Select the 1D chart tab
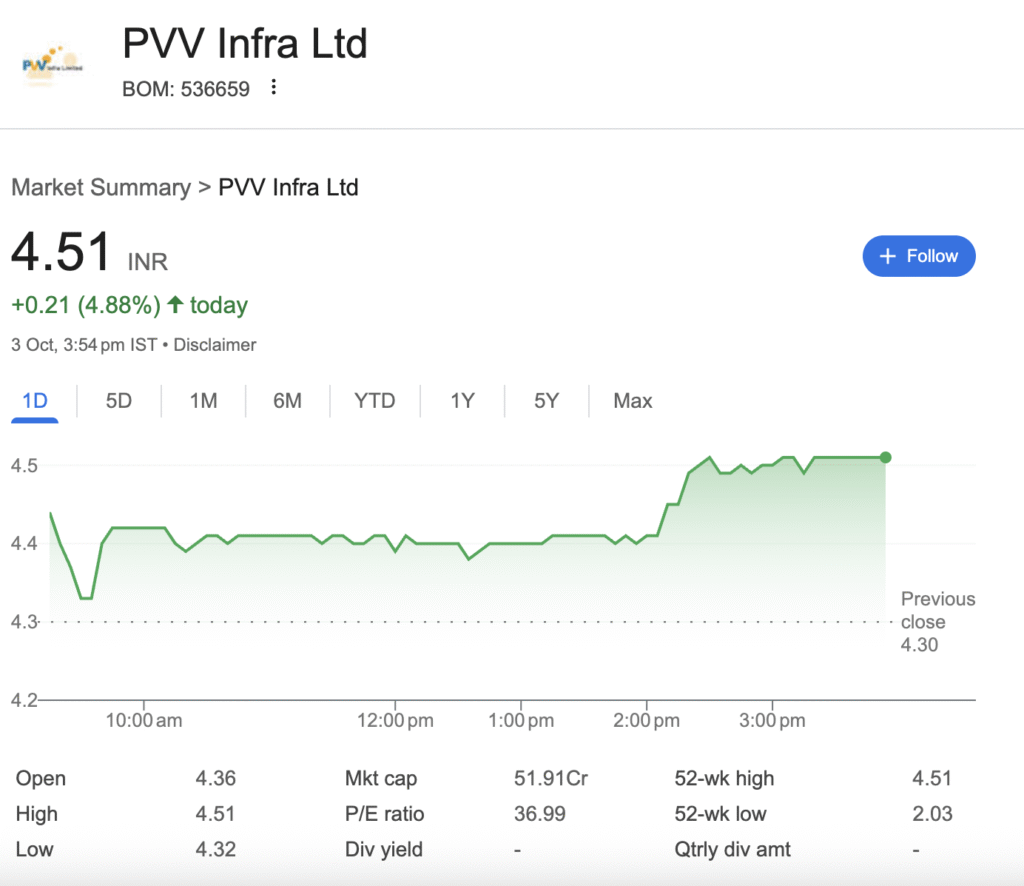 click(x=35, y=401)
